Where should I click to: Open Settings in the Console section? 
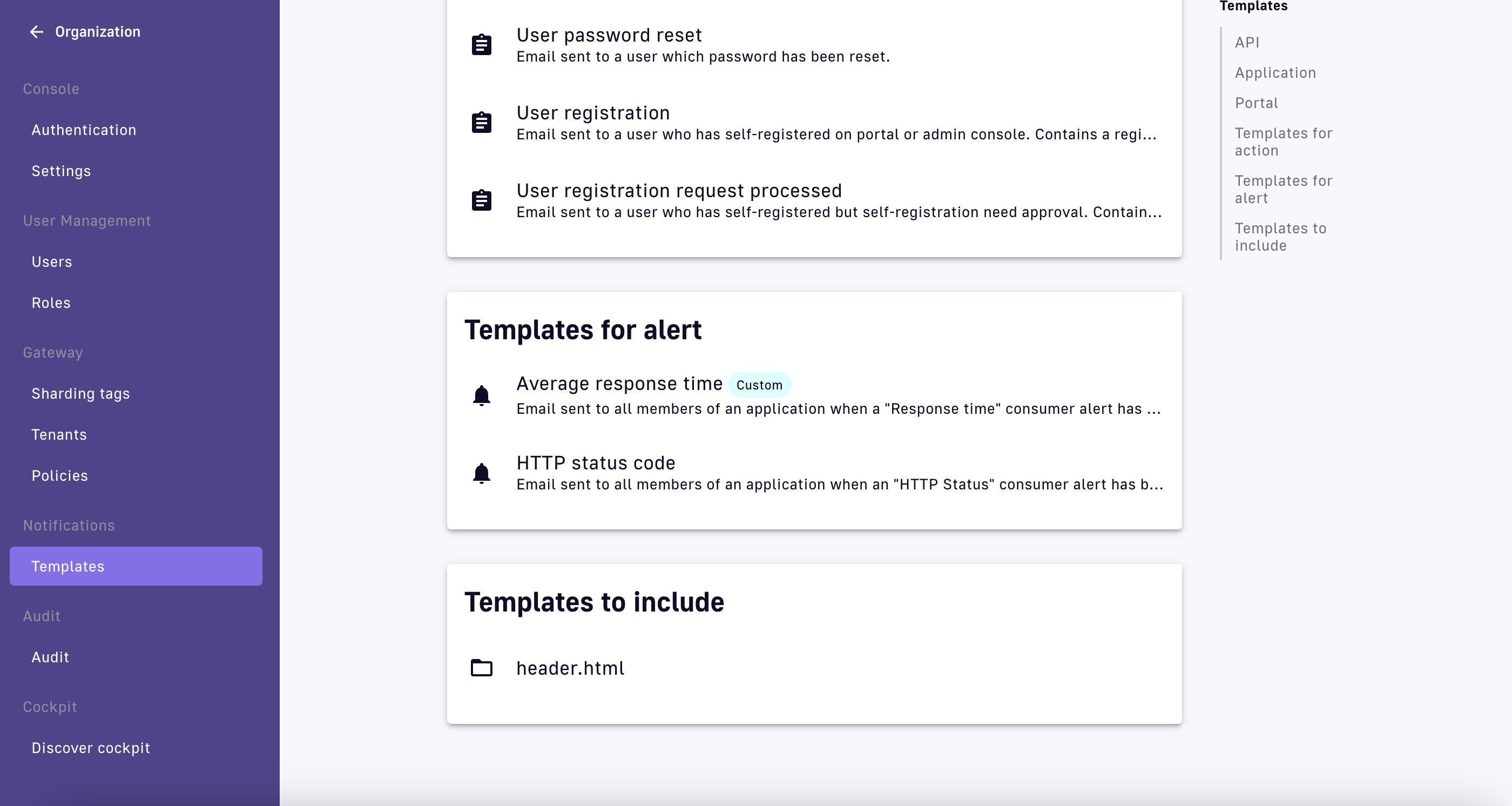click(61, 171)
